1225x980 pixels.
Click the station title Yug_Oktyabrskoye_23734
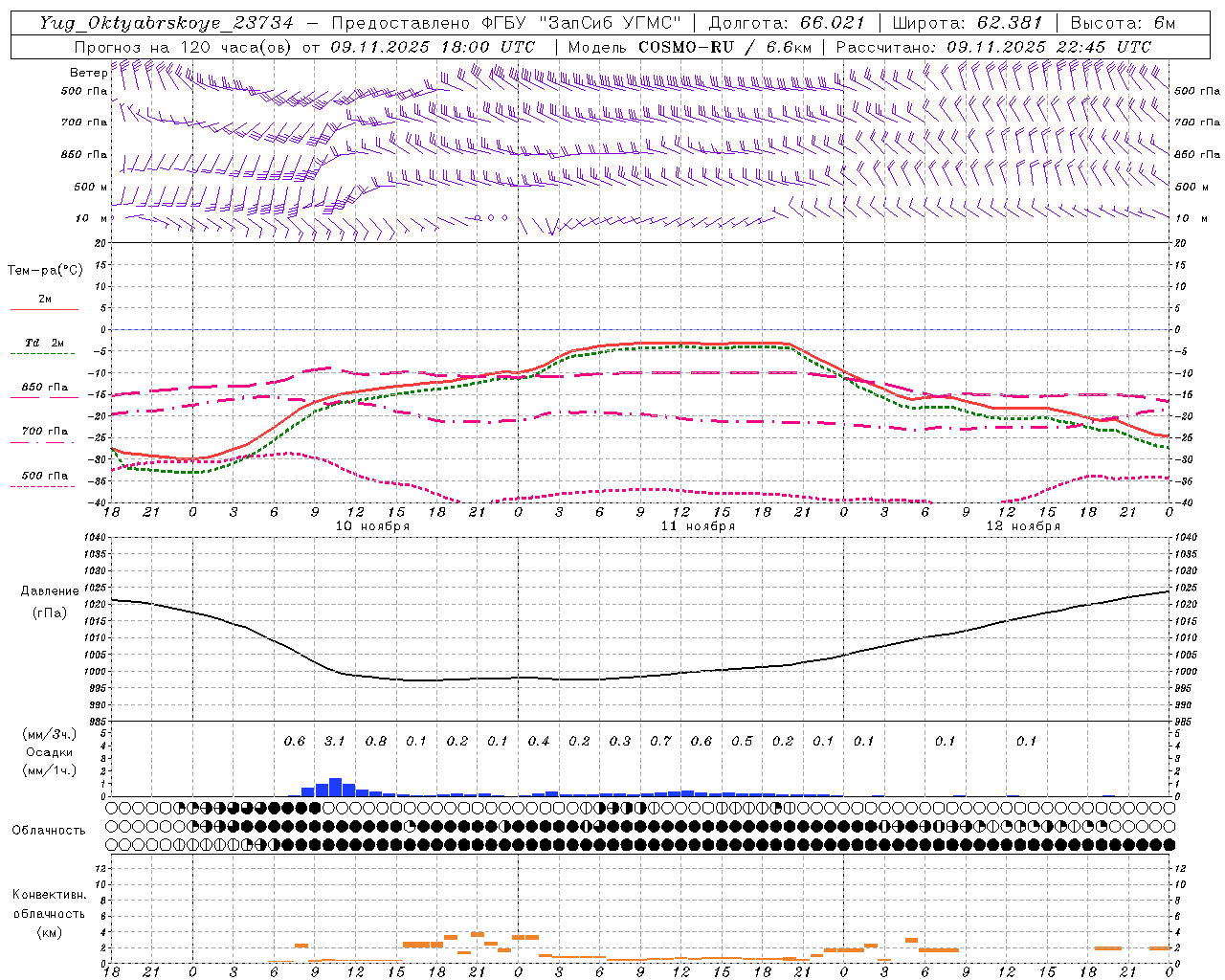167,23
